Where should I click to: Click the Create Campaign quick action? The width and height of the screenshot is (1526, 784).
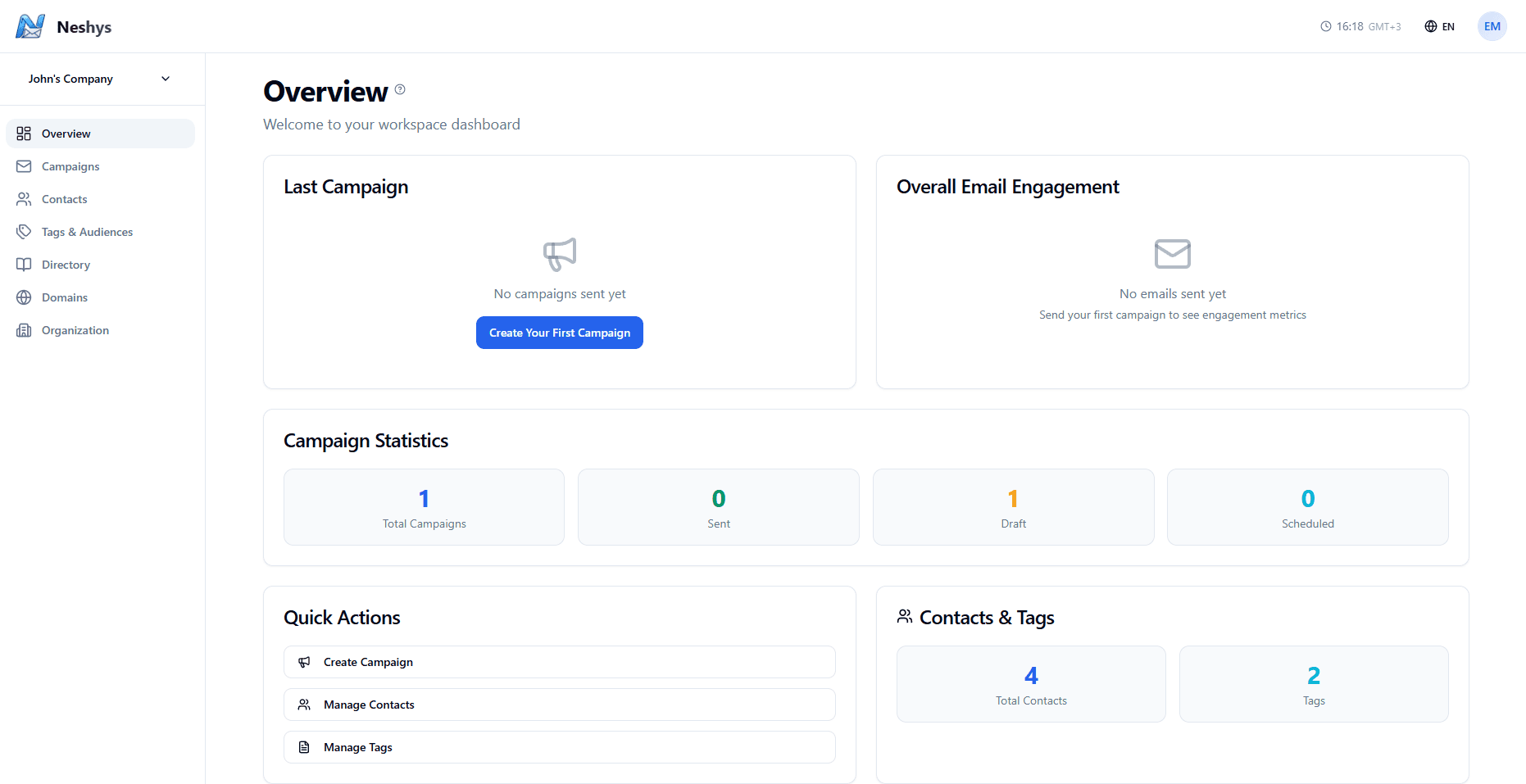click(559, 662)
